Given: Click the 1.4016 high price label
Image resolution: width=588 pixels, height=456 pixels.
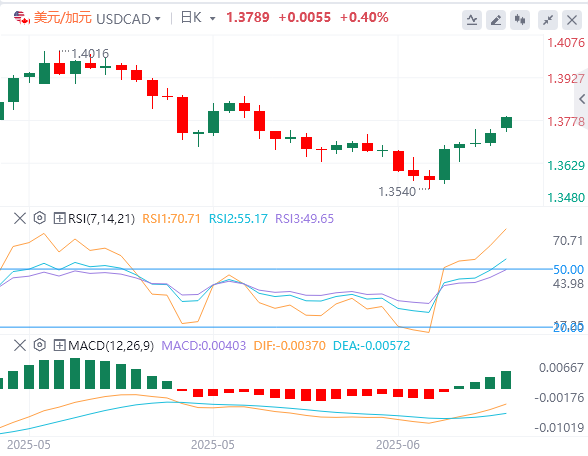Looking at the screenshot, I should coord(90,54).
